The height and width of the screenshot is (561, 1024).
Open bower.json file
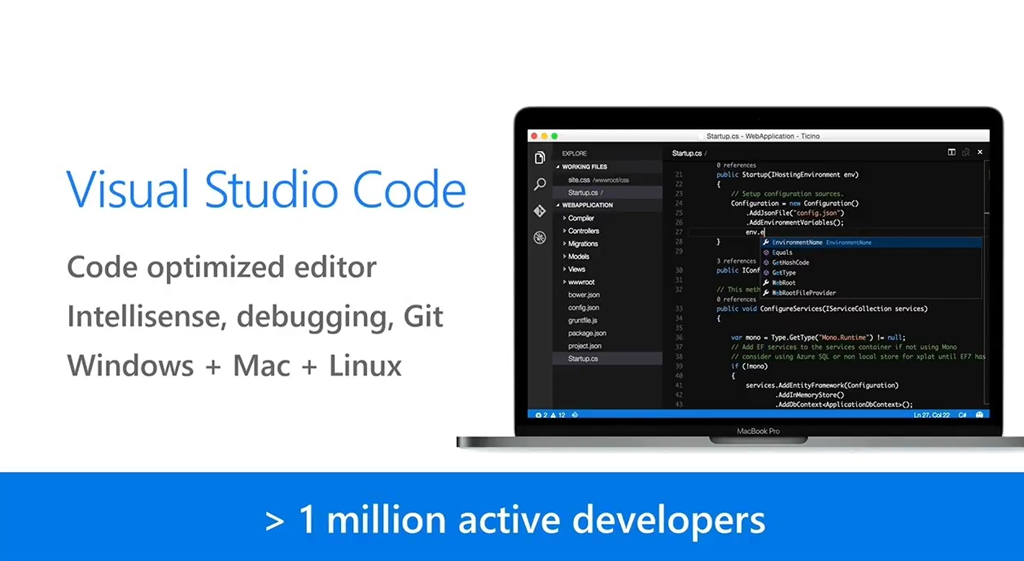point(584,295)
